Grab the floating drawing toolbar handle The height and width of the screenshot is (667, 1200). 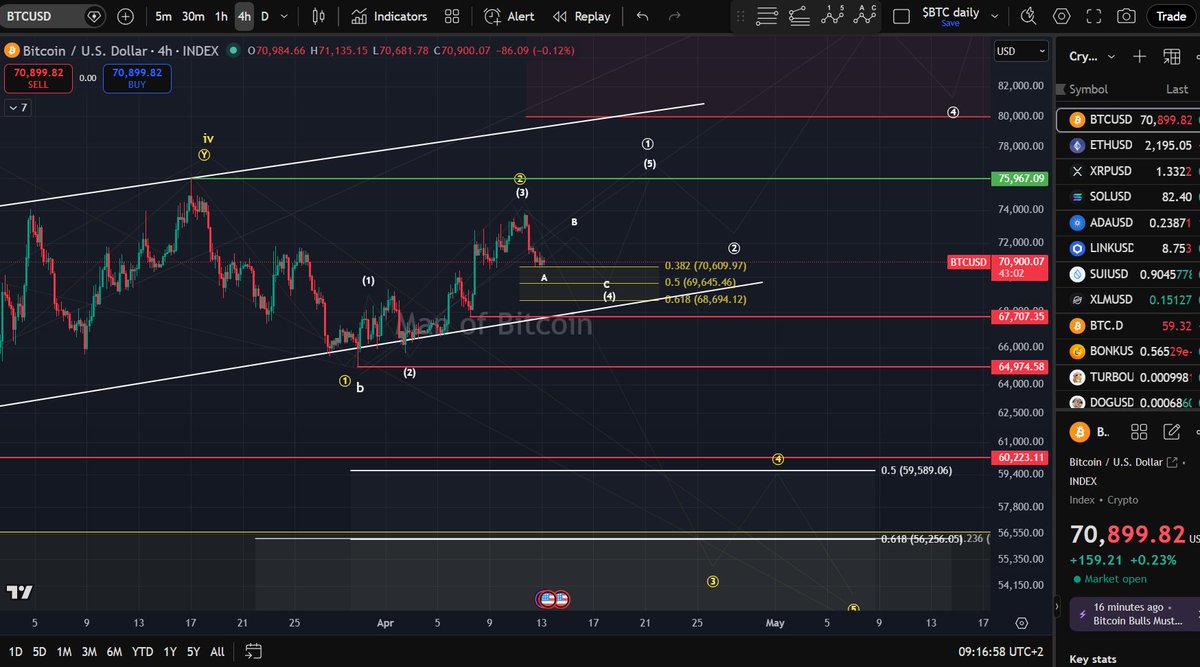741,17
